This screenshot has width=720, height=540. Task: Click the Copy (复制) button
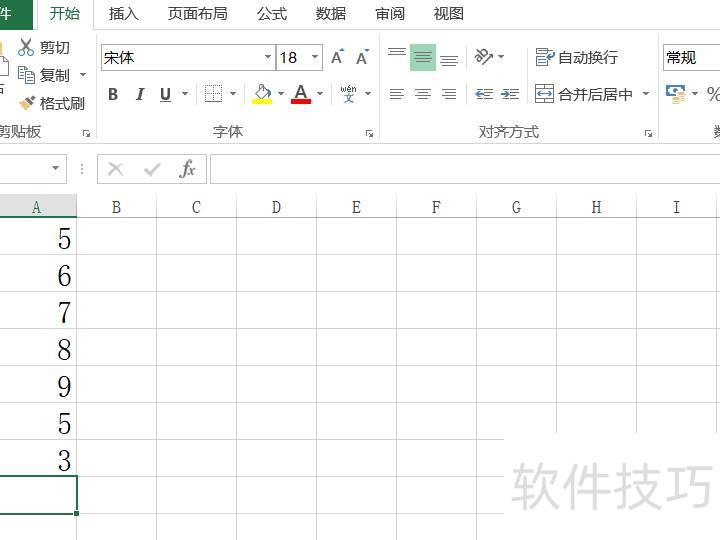point(44,75)
